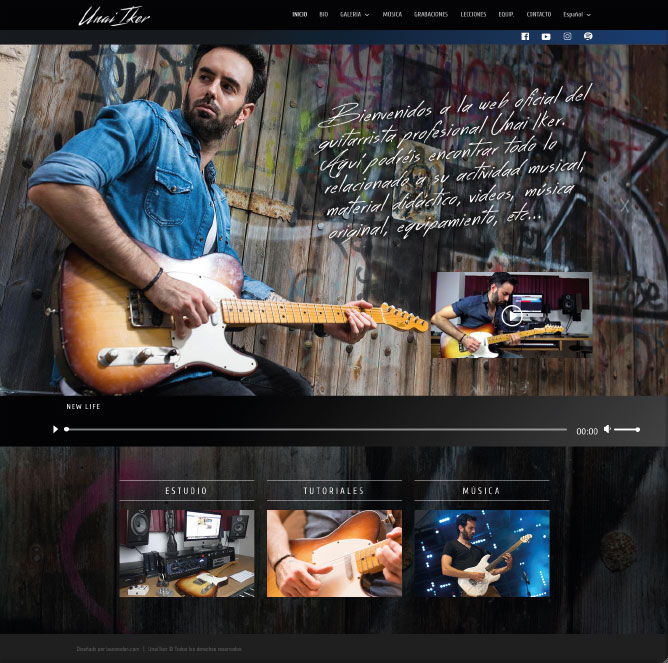
Task: Visit the Instagram profile icon
Action: click(x=567, y=37)
